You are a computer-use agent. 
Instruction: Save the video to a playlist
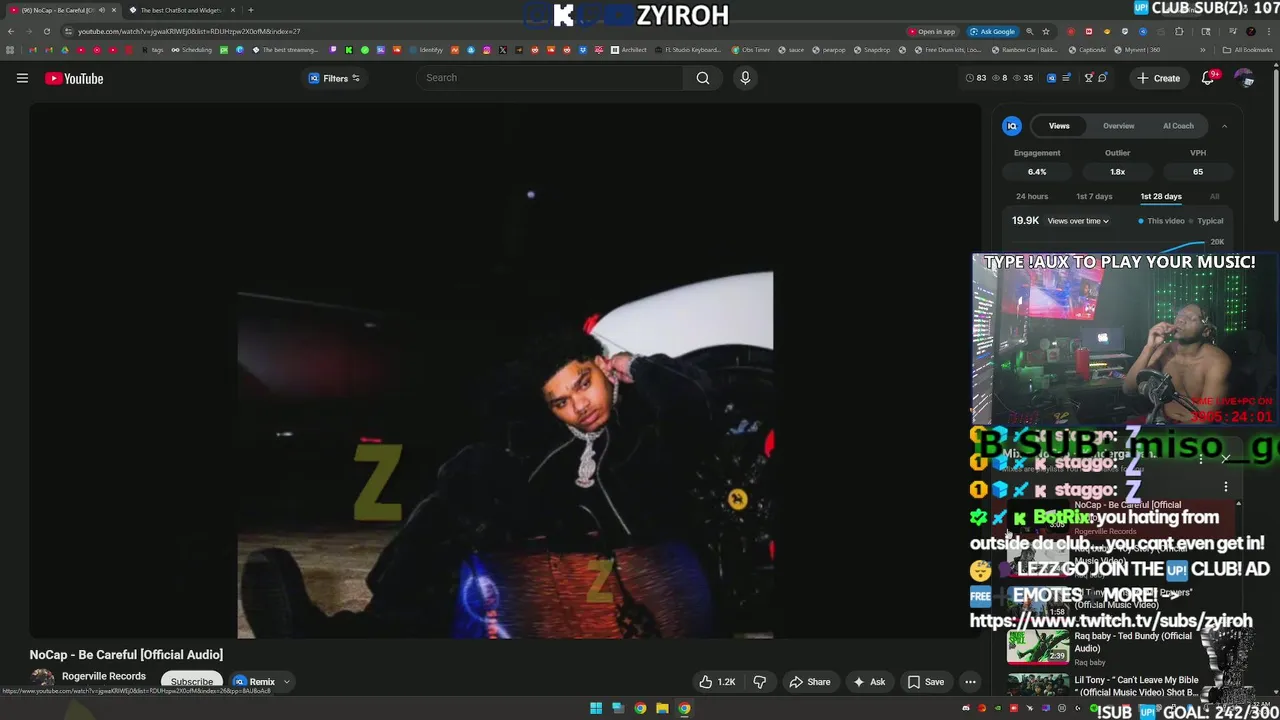[925, 682]
